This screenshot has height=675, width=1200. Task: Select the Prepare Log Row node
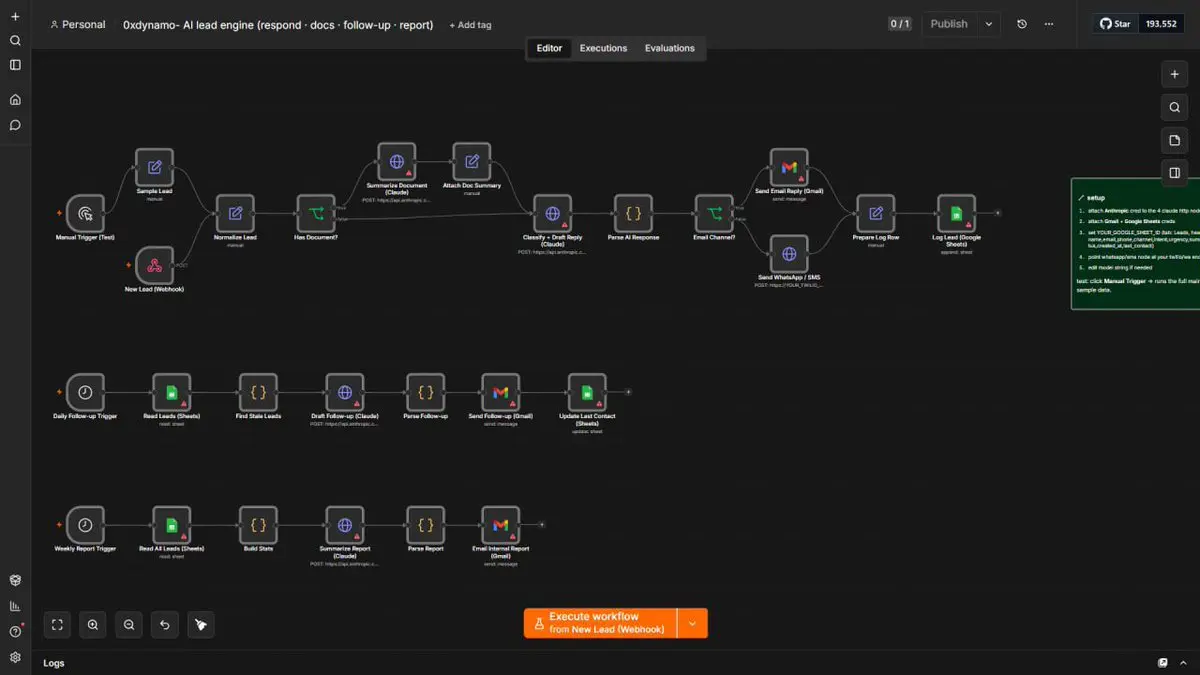click(x=876, y=213)
